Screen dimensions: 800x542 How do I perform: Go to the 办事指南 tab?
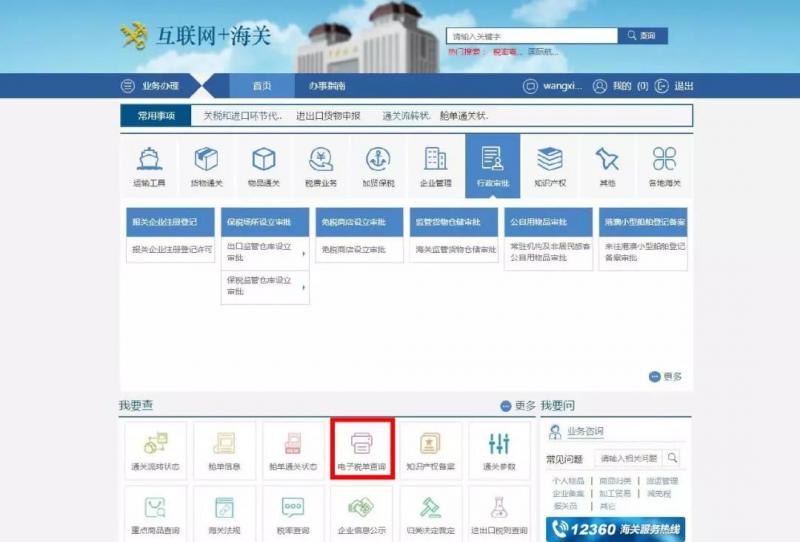[327, 86]
